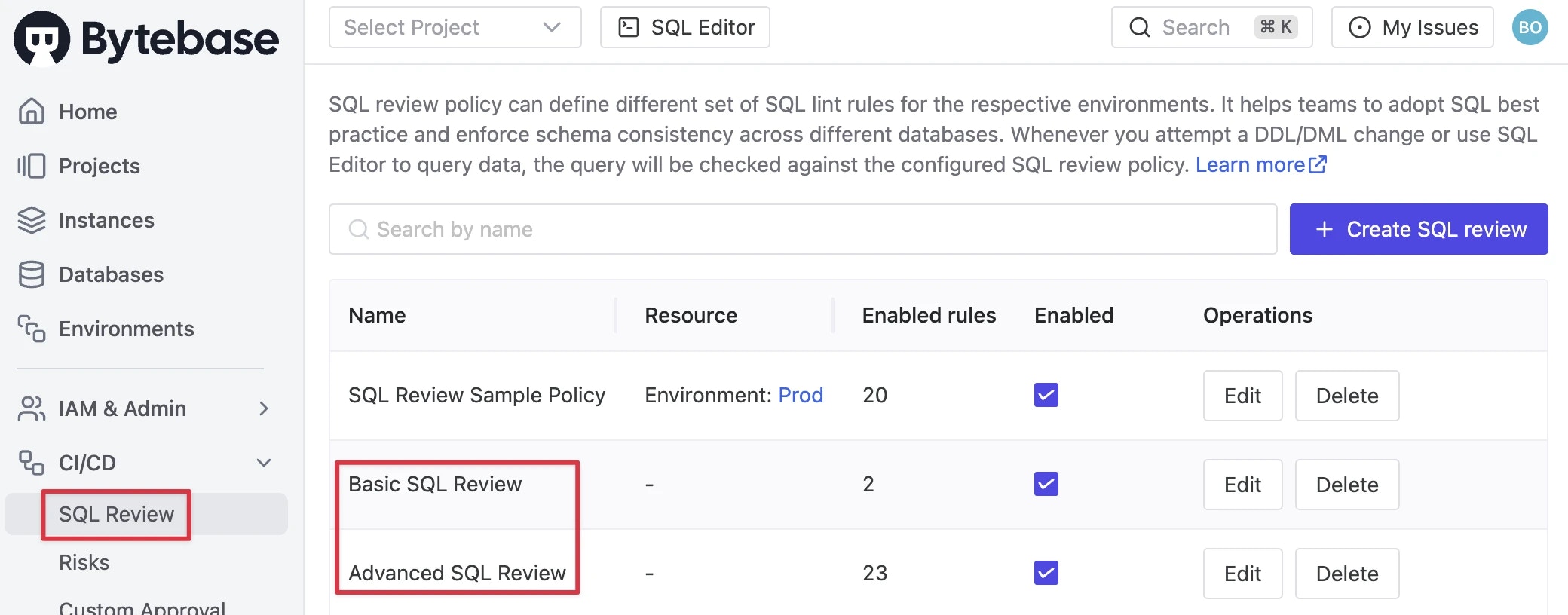Focus the Search by name field
1568x615 pixels.
coord(803,229)
